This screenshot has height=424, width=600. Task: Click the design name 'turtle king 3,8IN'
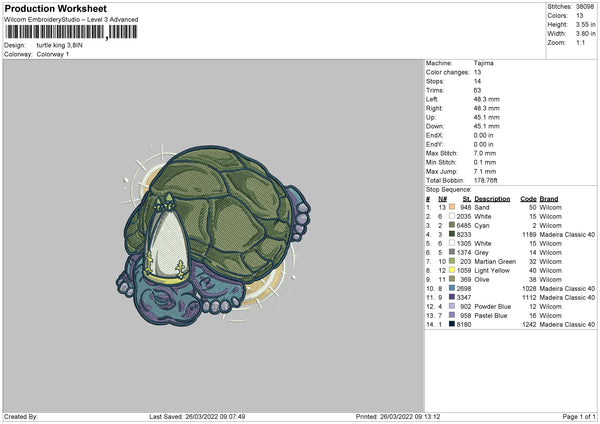tap(59, 45)
